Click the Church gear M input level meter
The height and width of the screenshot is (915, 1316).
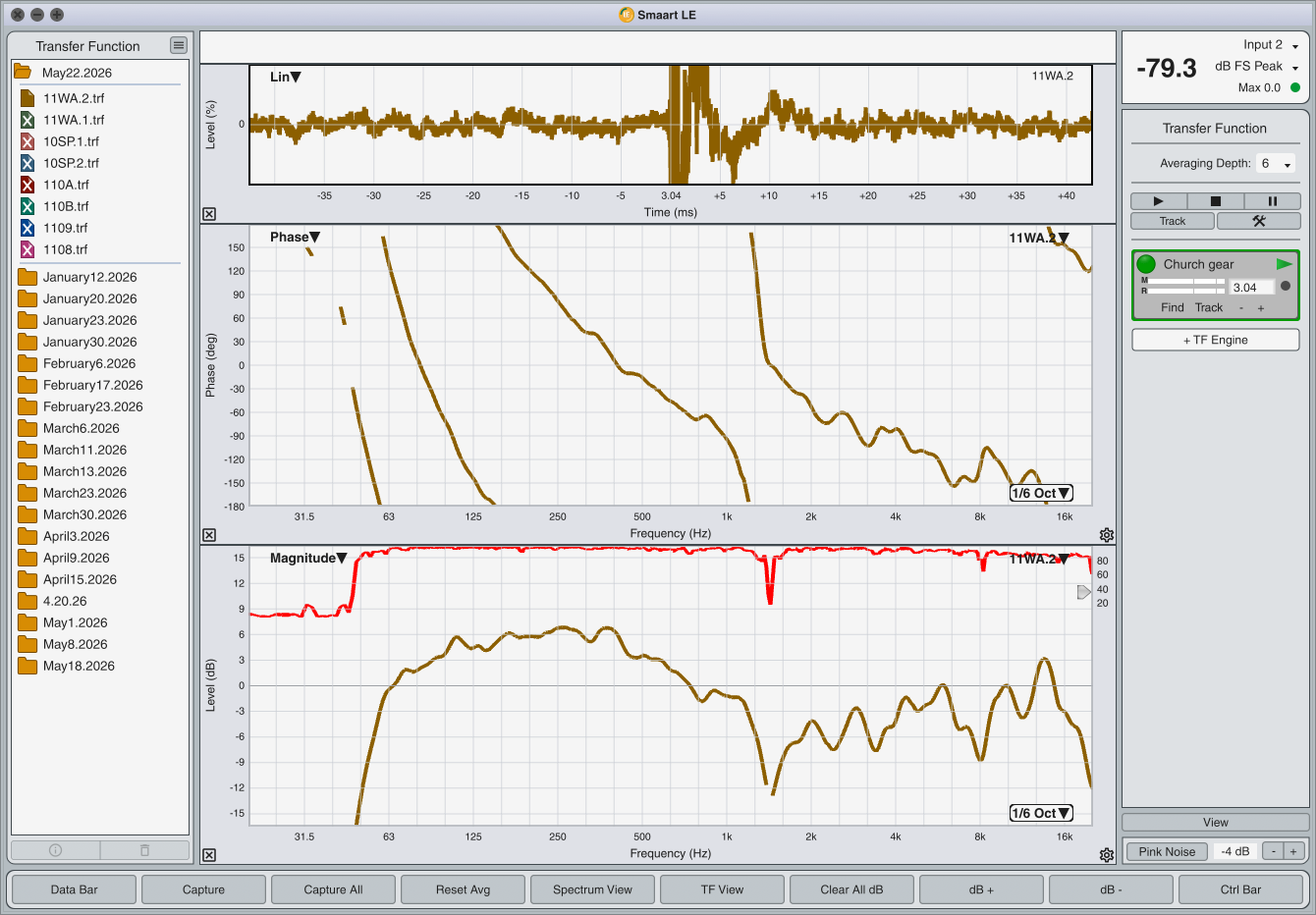pyautogui.click(x=1186, y=282)
